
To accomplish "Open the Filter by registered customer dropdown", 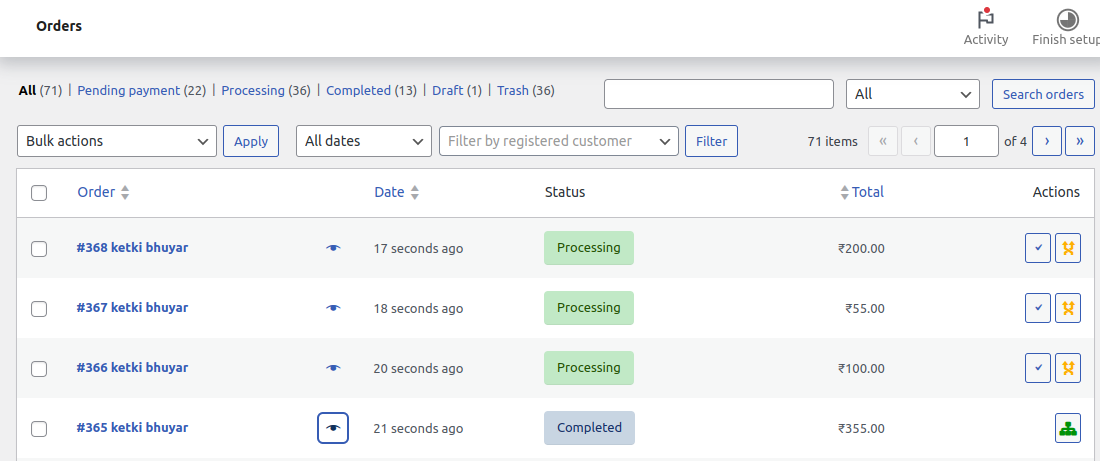I will click(x=558, y=141).
